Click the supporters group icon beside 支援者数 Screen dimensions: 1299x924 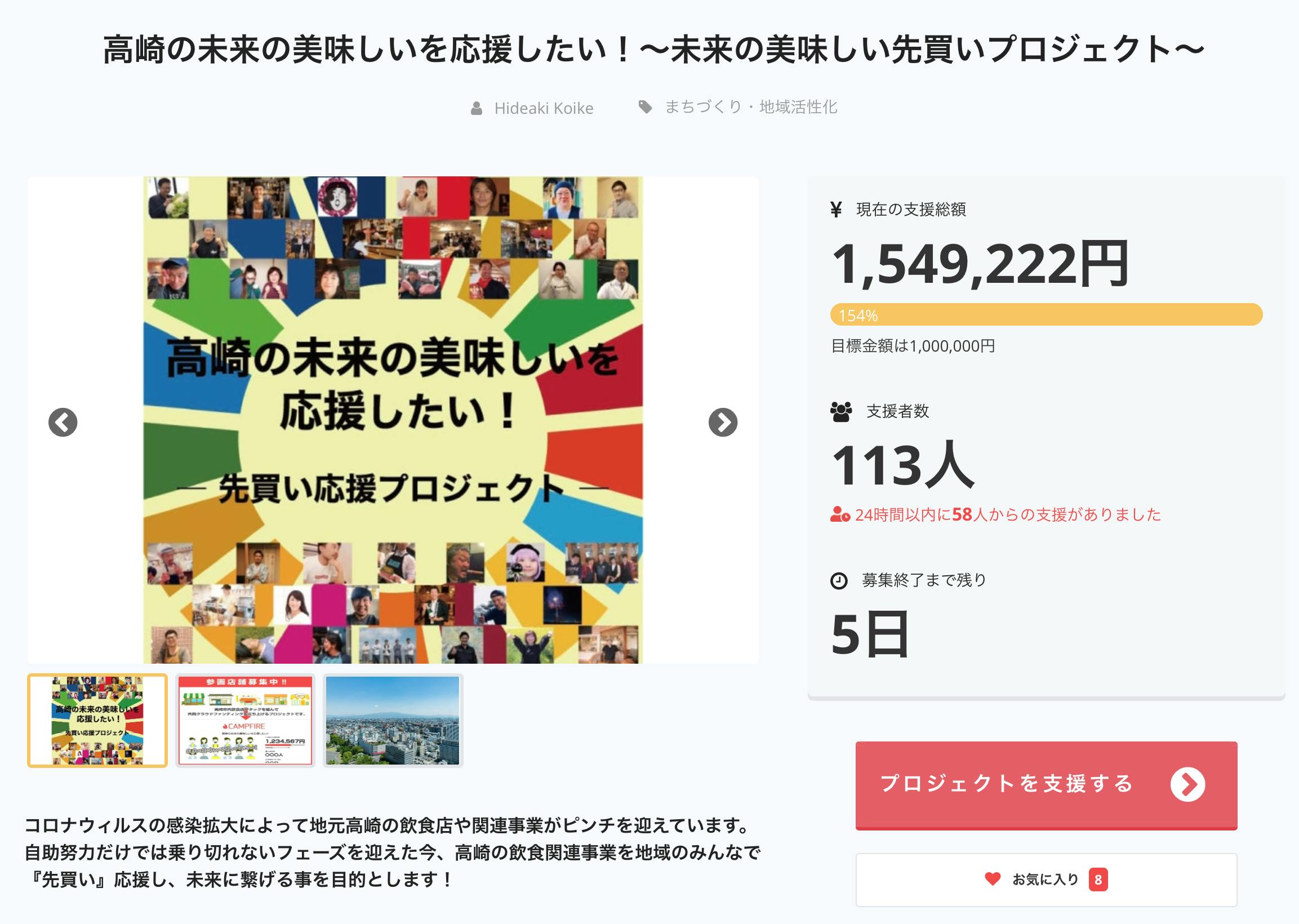pos(840,411)
